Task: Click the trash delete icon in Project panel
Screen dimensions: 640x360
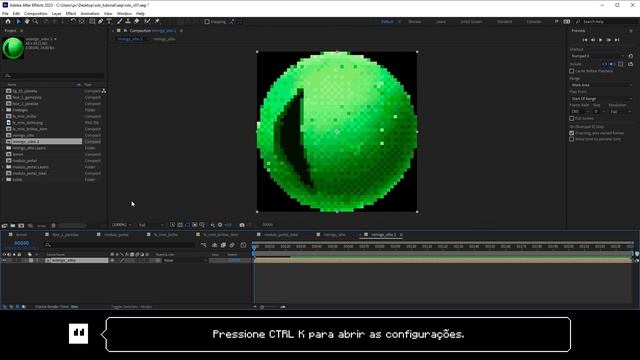Action: point(53,225)
